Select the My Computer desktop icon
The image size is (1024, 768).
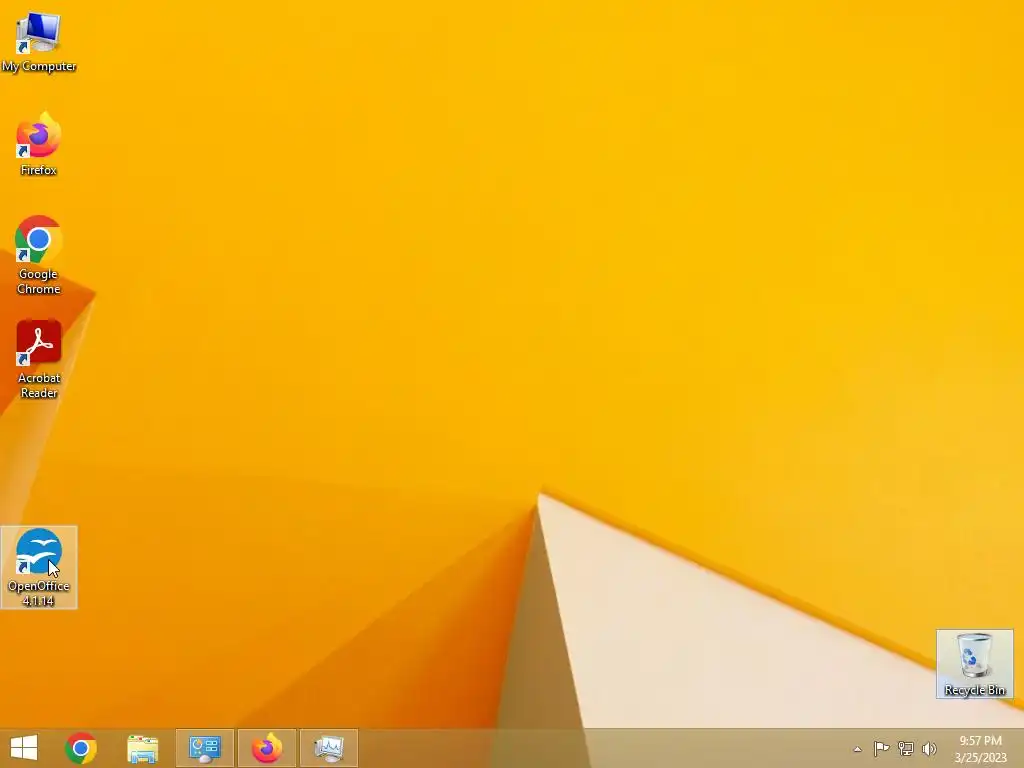coord(39,41)
